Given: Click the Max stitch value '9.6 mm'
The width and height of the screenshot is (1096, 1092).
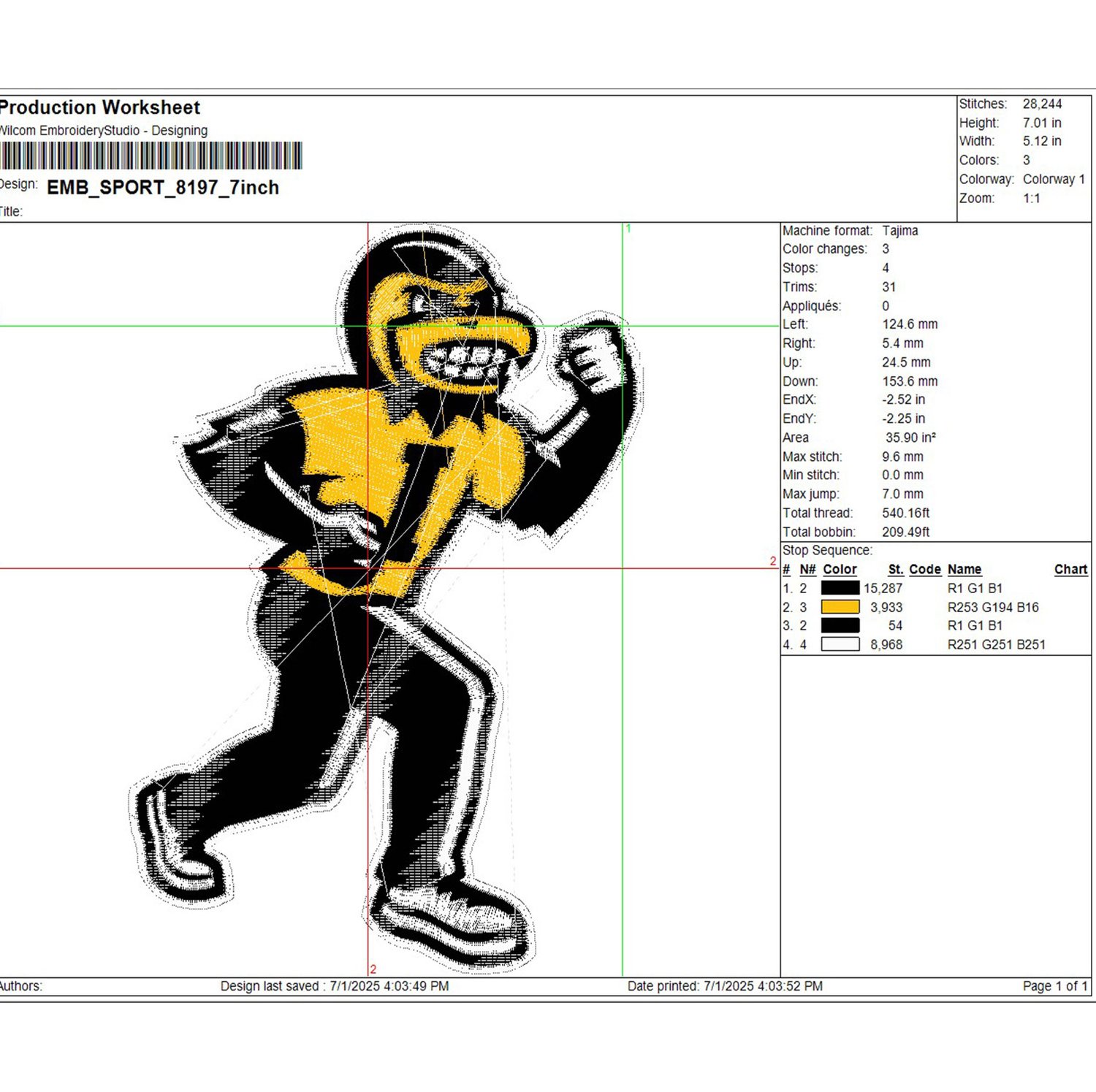Looking at the screenshot, I should (902, 457).
